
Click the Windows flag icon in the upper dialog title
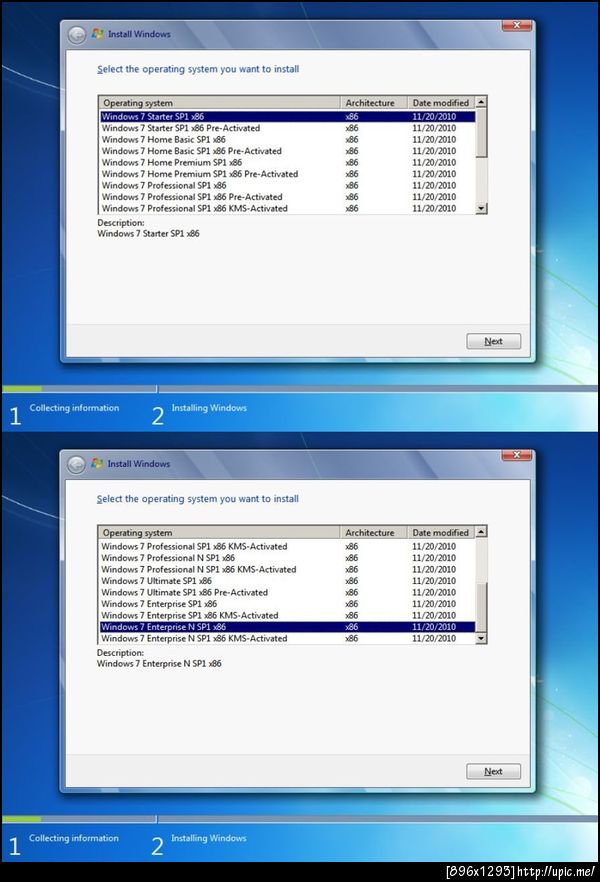98,34
